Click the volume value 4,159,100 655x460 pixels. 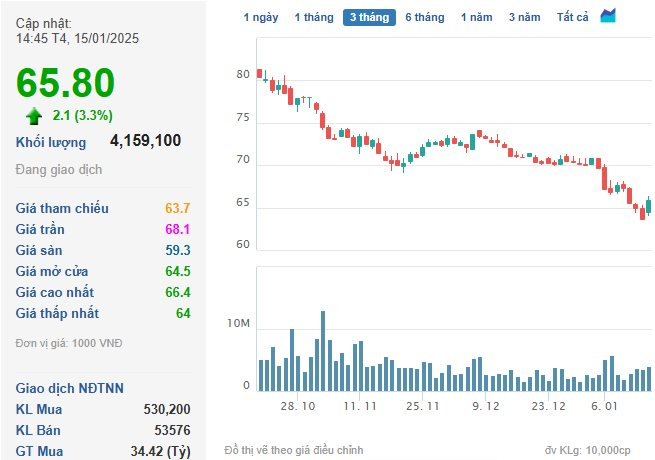pos(145,141)
